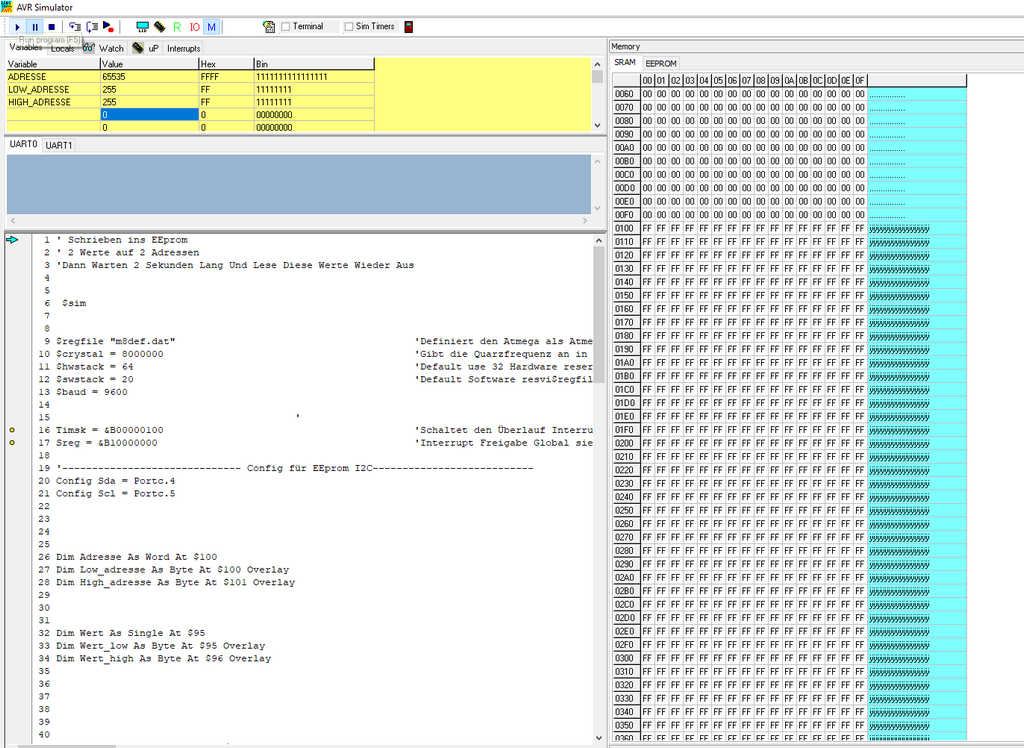
Task: Click memory row address 0060
Action: pos(625,94)
